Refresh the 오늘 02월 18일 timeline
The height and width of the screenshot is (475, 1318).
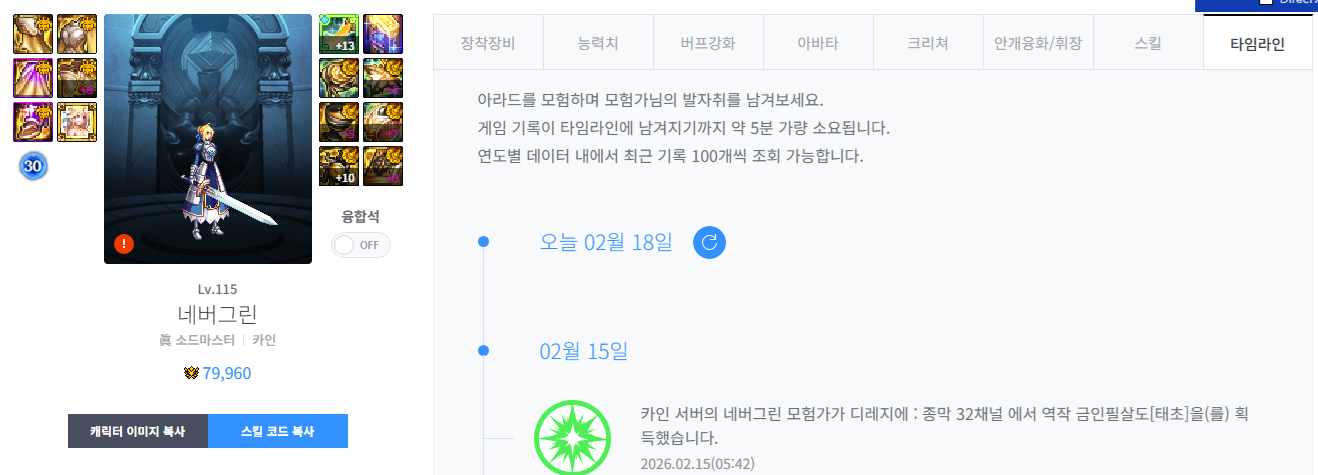pyautogui.click(x=709, y=242)
